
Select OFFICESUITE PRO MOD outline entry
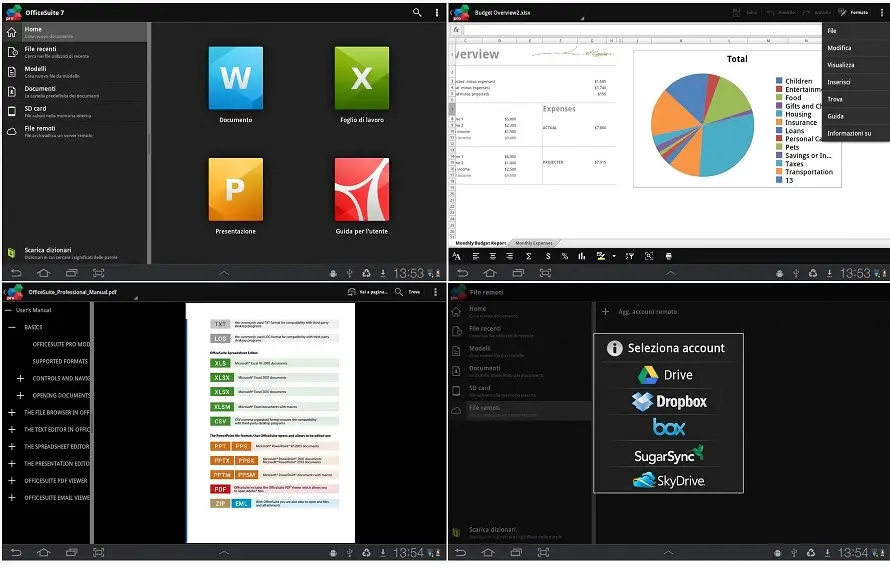point(61,344)
